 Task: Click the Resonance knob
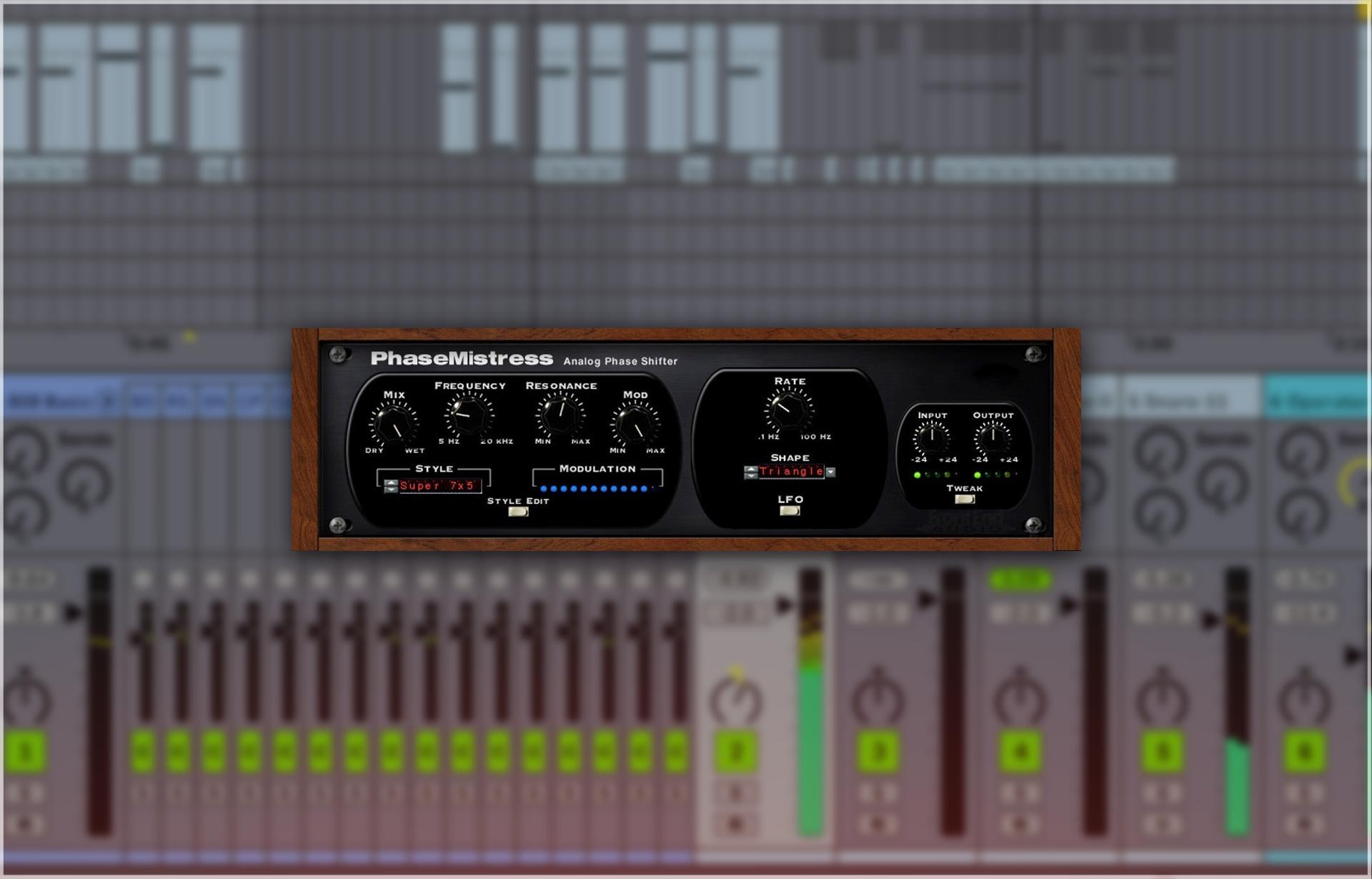[561, 414]
